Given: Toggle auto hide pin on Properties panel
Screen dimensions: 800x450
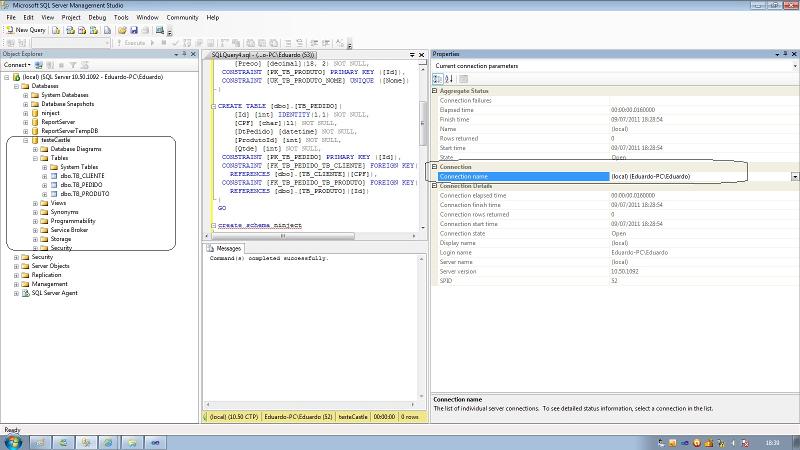Looking at the screenshot, I should click(785, 54).
